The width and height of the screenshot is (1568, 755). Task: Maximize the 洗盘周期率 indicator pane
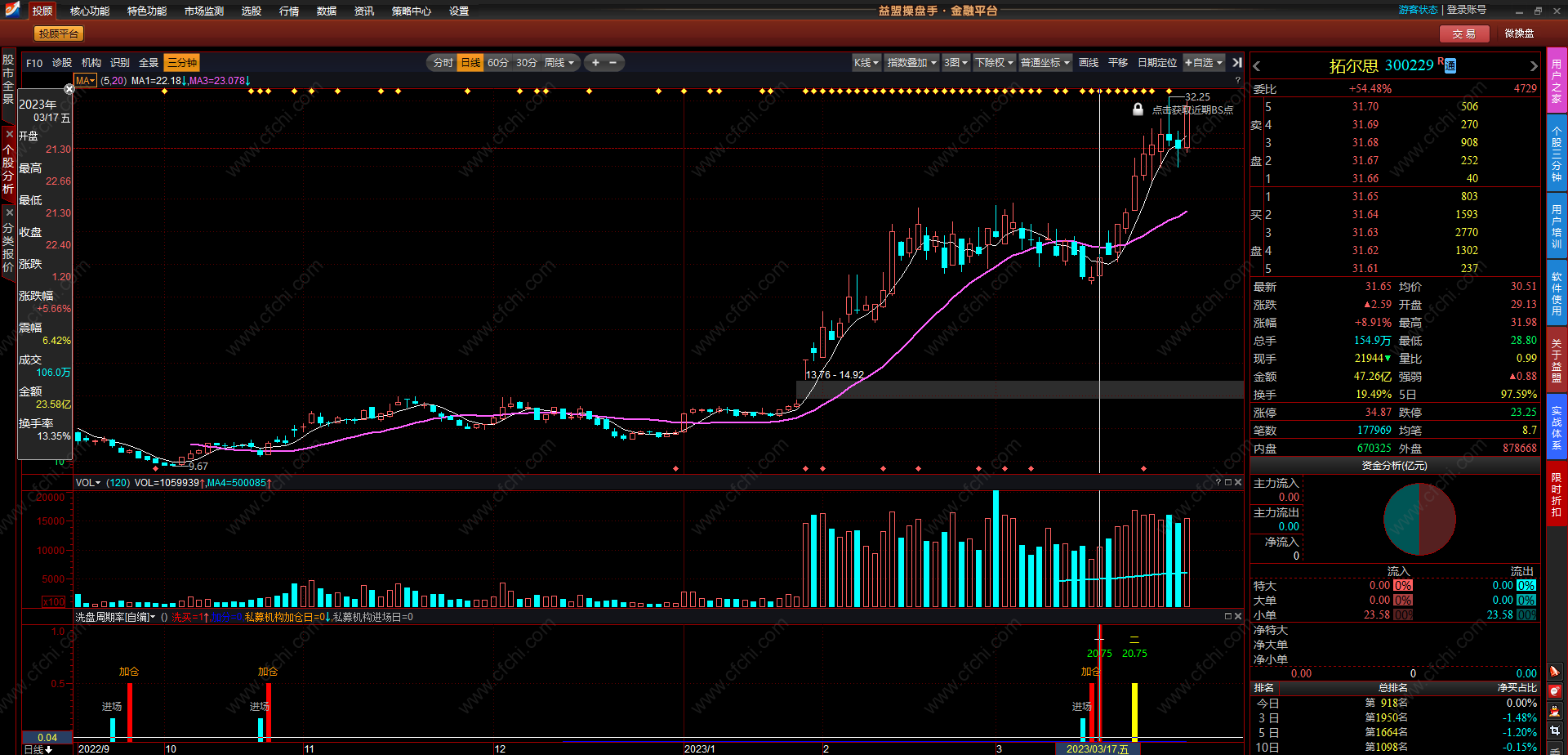tap(1228, 616)
